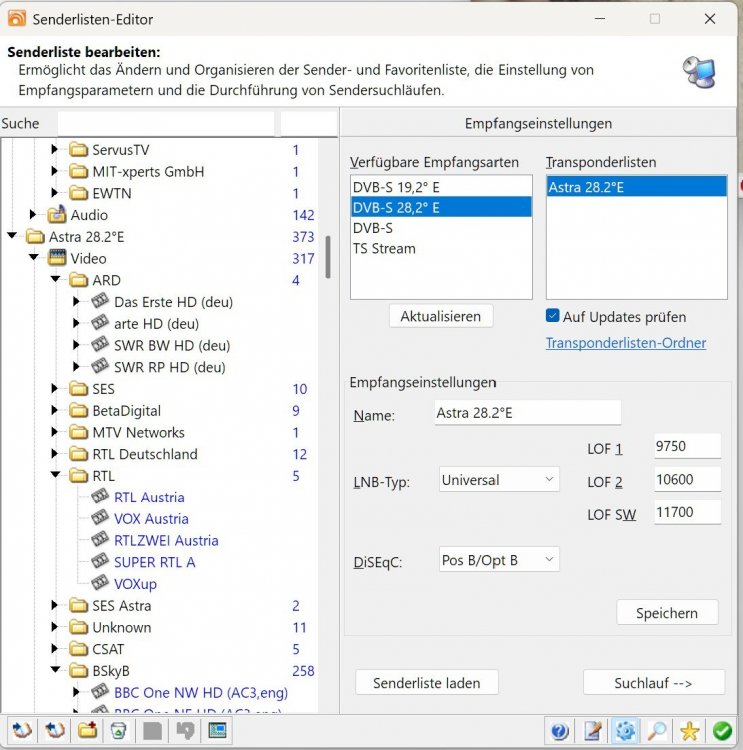Click the folder icon beside CSAT
743x750 pixels.
78,649
